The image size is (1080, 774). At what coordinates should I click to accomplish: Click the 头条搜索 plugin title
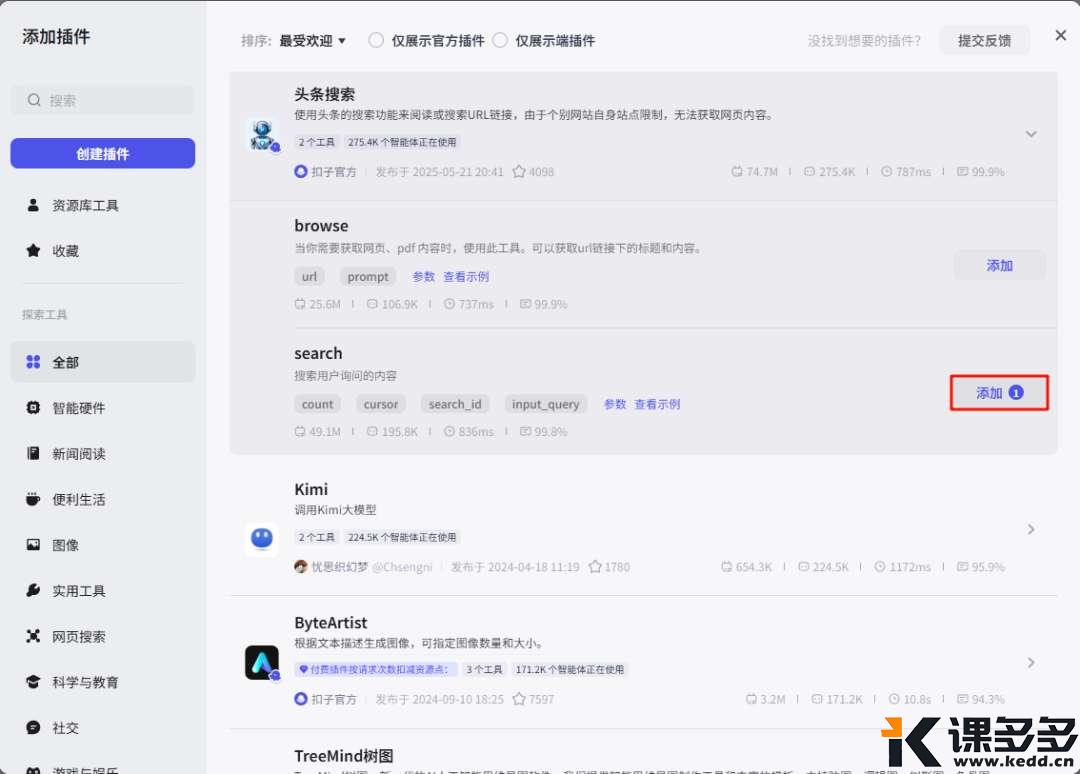tap(324, 94)
